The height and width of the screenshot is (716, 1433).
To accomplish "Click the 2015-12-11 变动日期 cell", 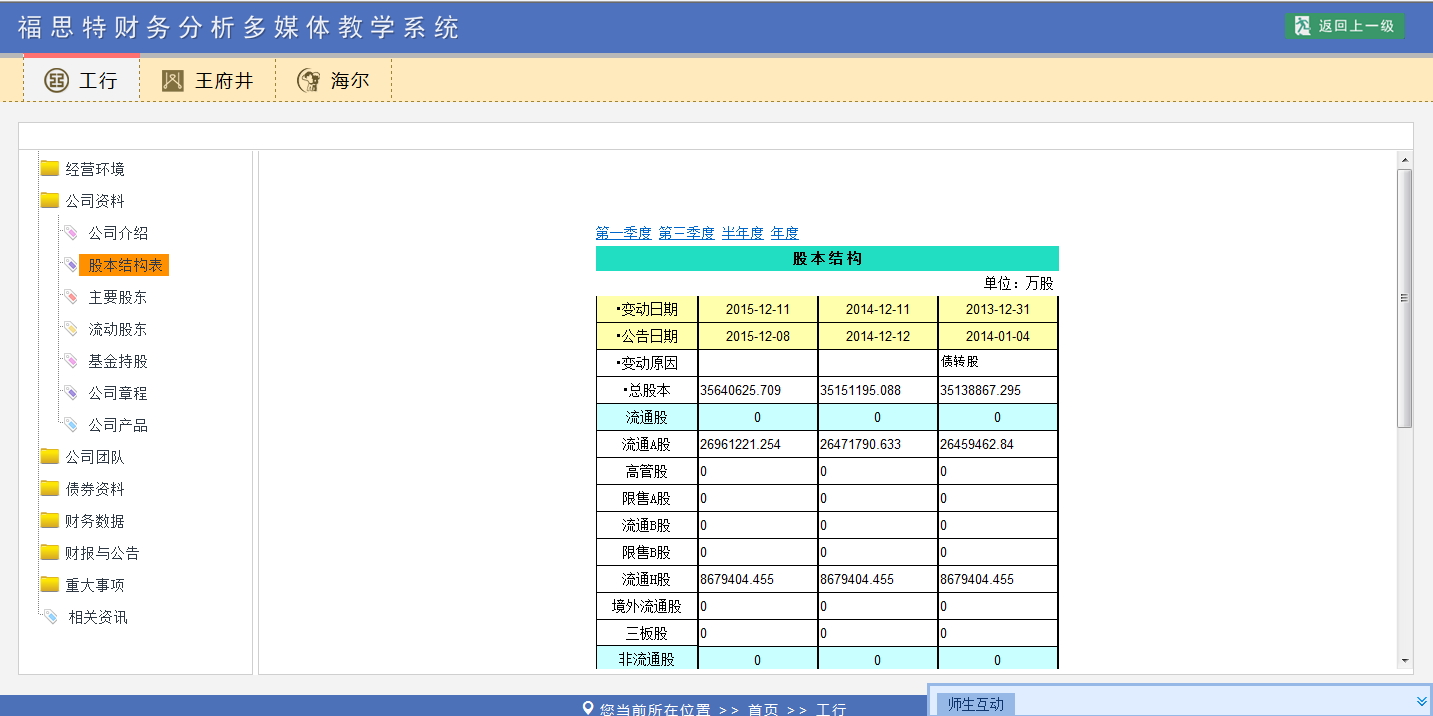I will pyautogui.click(x=758, y=309).
